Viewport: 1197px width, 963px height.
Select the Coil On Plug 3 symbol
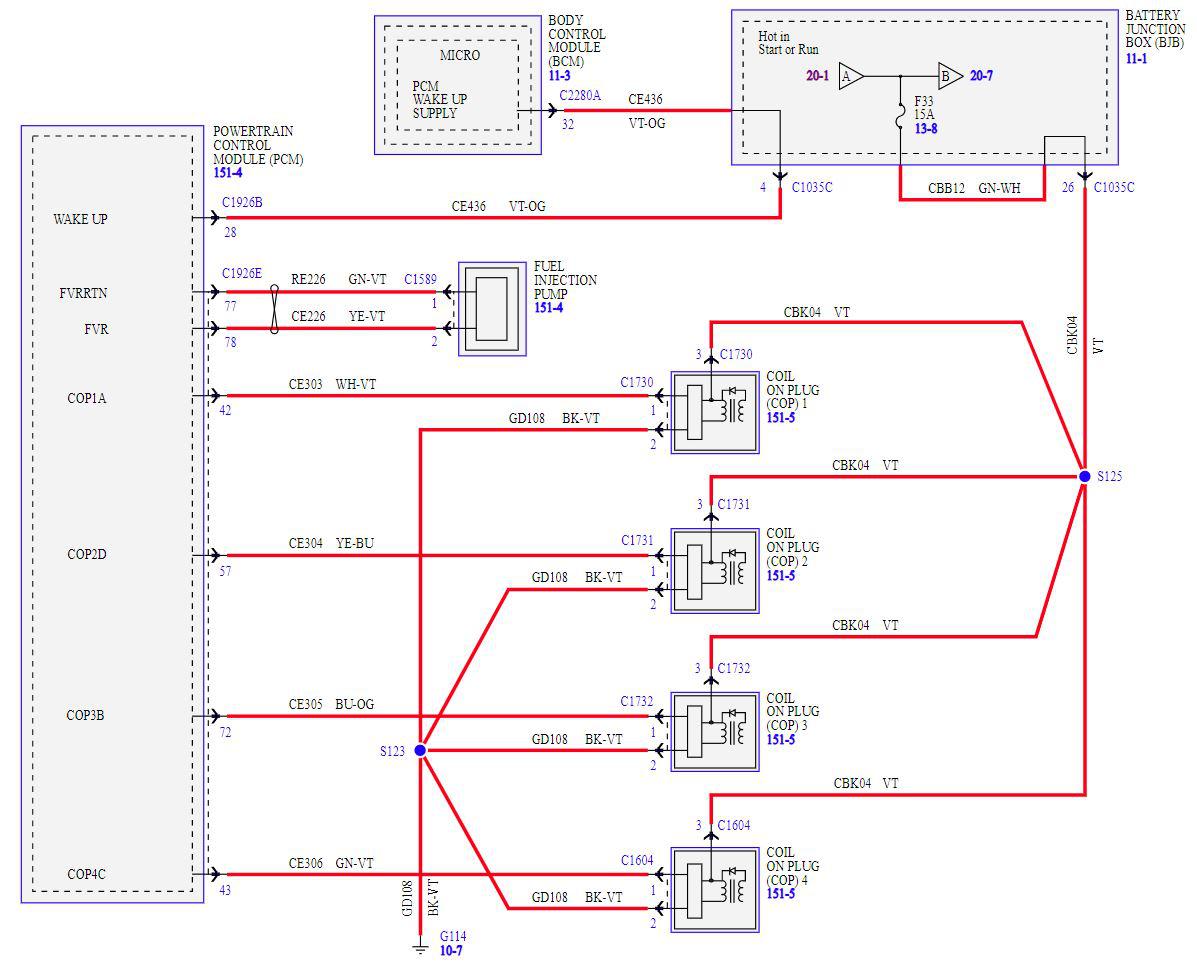click(715, 732)
